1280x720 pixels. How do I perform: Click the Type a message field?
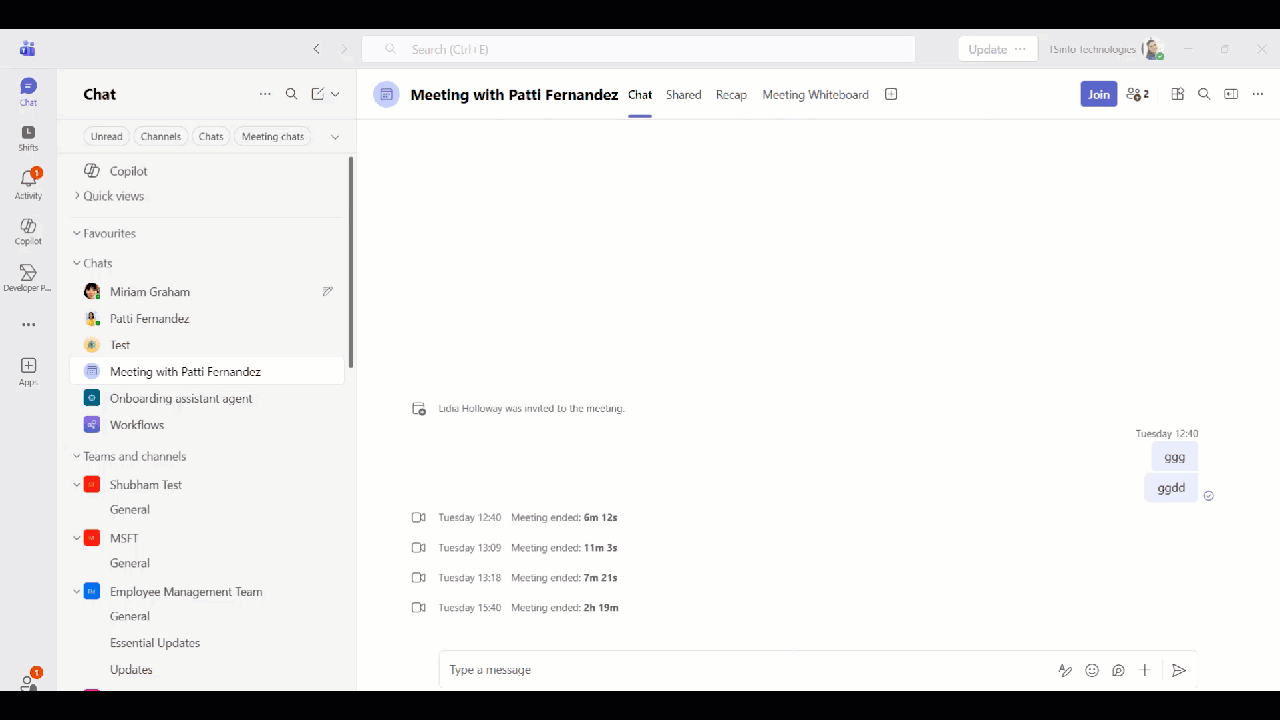point(750,670)
